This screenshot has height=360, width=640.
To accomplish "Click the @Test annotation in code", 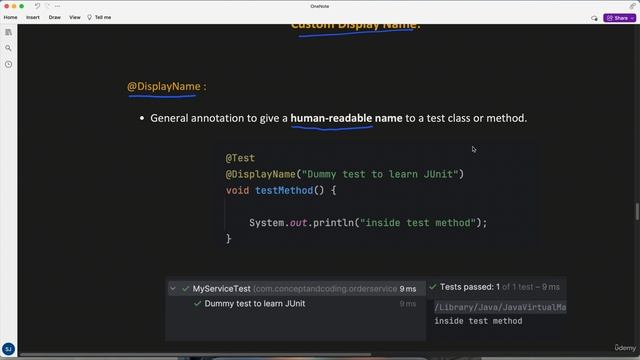I will [240, 158].
